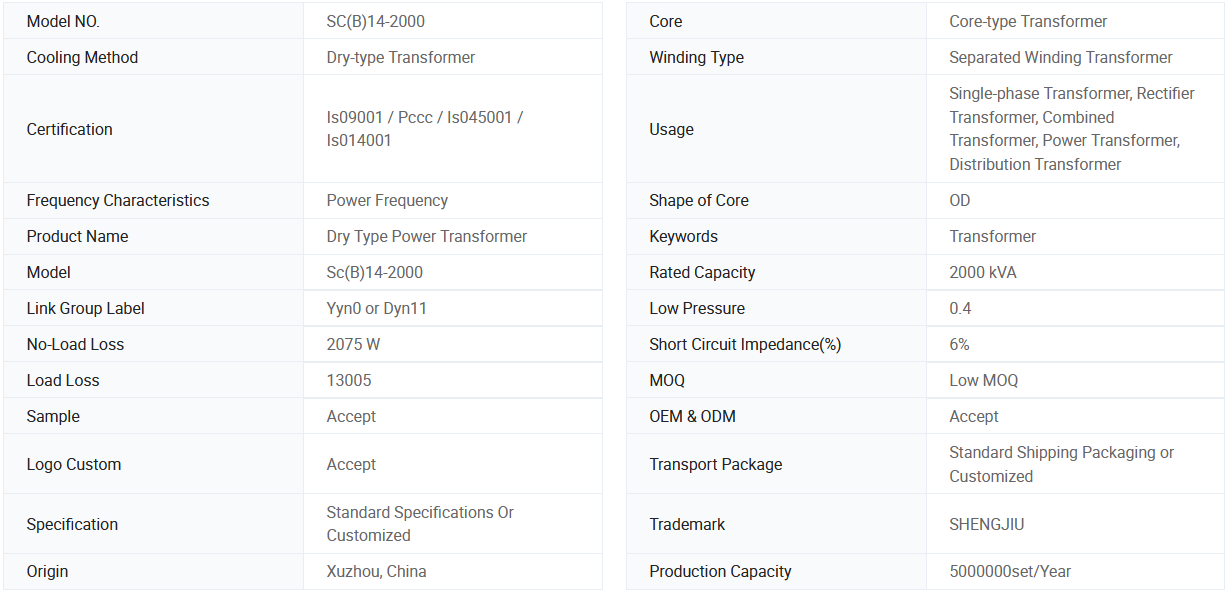Click the 2000 kVA rated capacity value

point(982,272)
